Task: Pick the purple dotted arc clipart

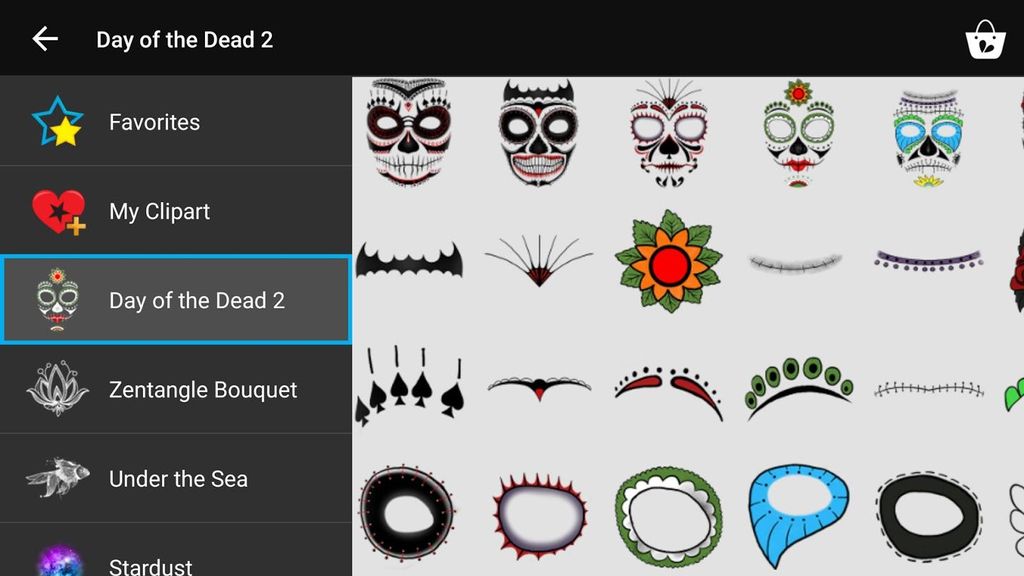Action: [928, 261]
